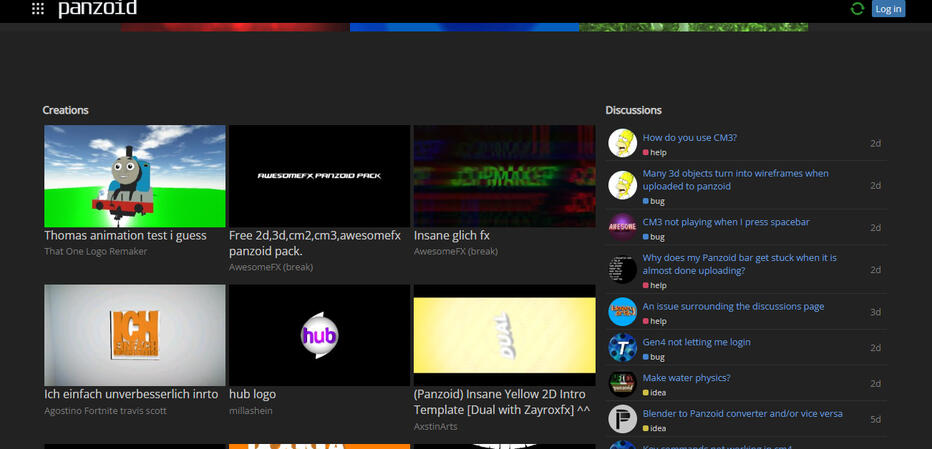Viewport: 932px width, 449px height.
Task: Click green banner segment at top
Action: [x=693, y=27]
